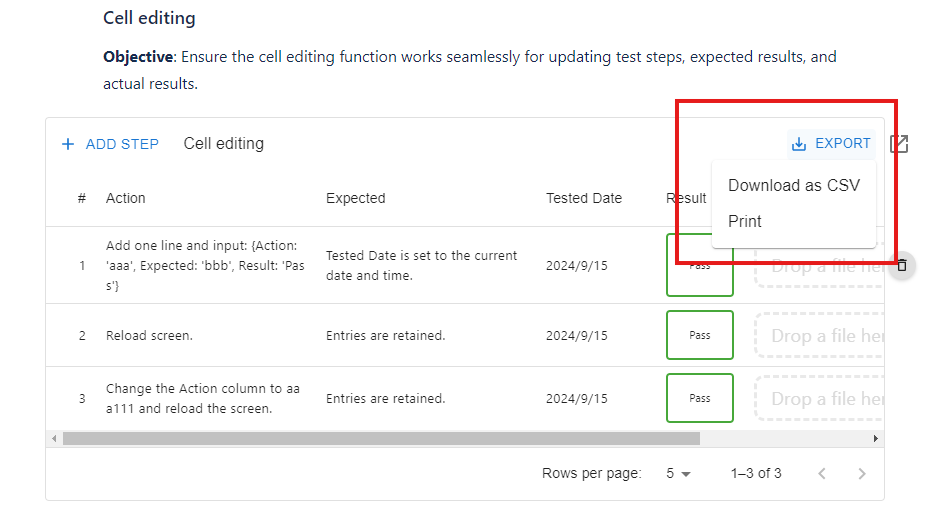Open the Rows per page dropdown

pos(679,474)
